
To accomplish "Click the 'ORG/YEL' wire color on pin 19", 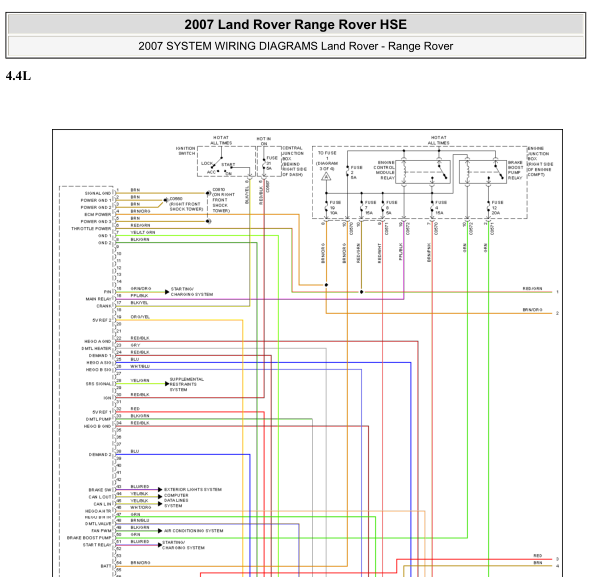I will (140, 317).
